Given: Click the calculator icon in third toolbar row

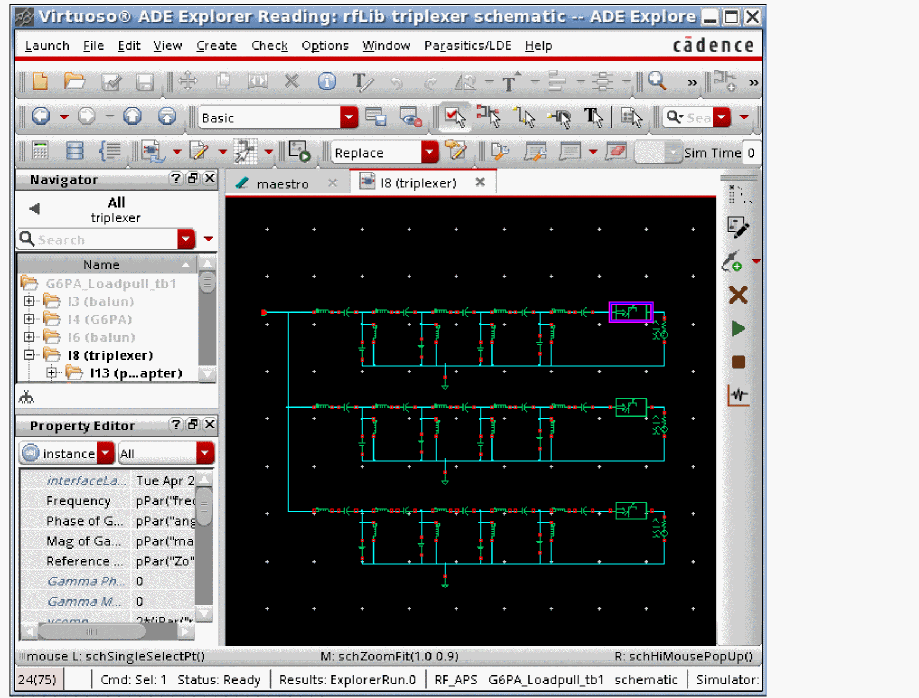Looking at the screenshot, I should (x=40, y=152).
